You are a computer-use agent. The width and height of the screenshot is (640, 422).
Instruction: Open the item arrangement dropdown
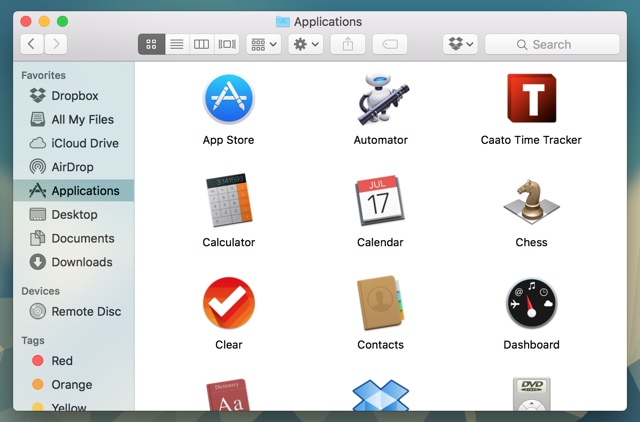[x=264, y=44]
